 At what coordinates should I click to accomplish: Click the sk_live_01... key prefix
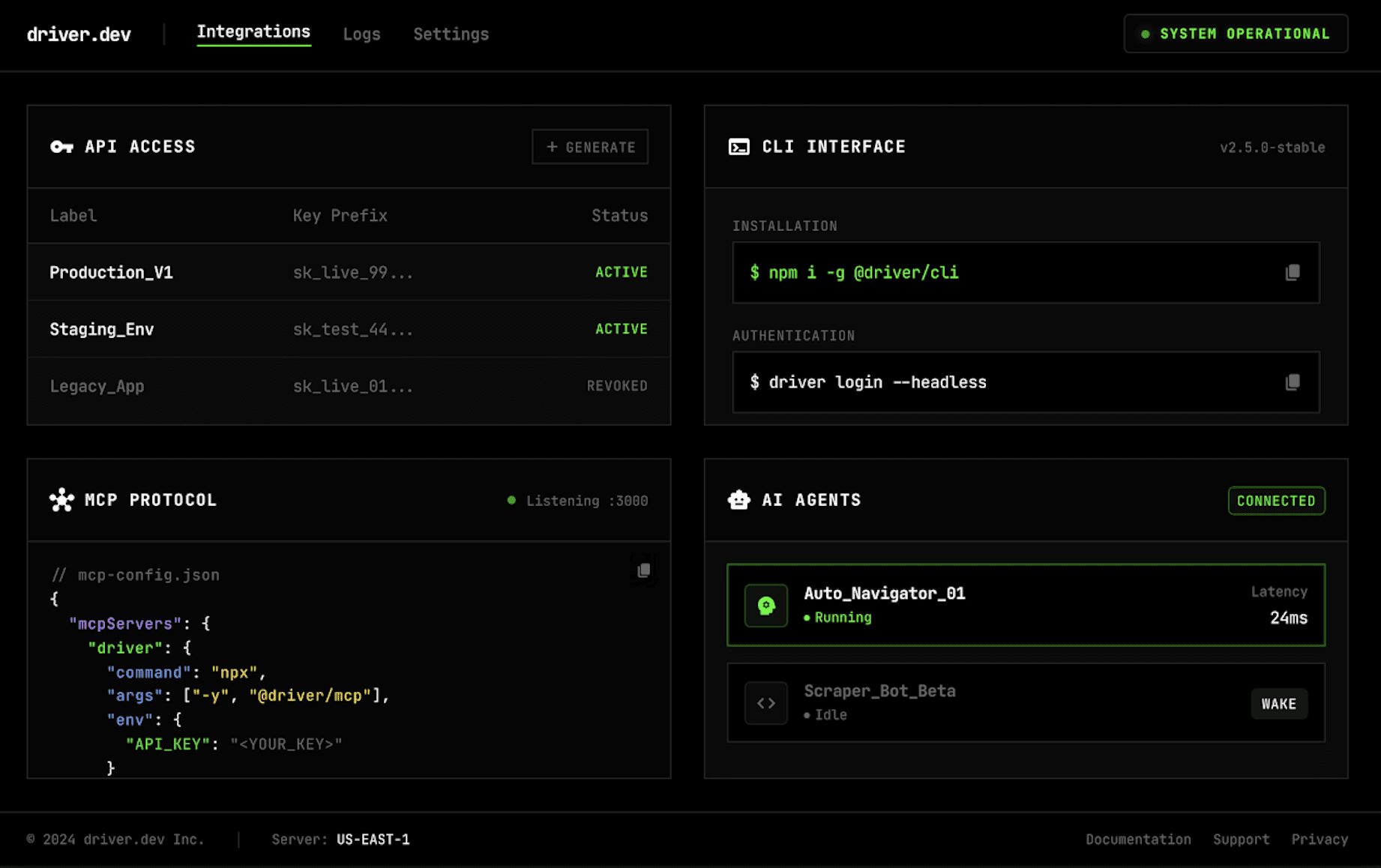coord(352,386)
